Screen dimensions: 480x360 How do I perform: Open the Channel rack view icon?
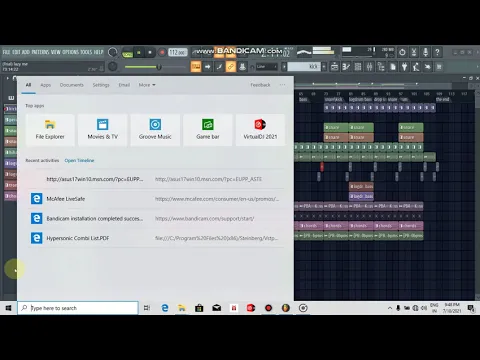[358, 67]
